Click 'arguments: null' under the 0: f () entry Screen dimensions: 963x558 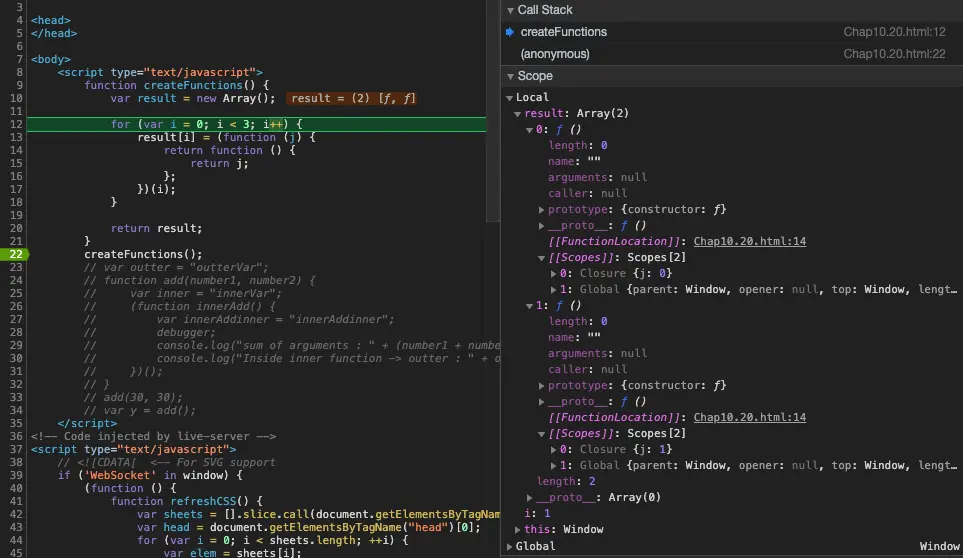[598, 177]
